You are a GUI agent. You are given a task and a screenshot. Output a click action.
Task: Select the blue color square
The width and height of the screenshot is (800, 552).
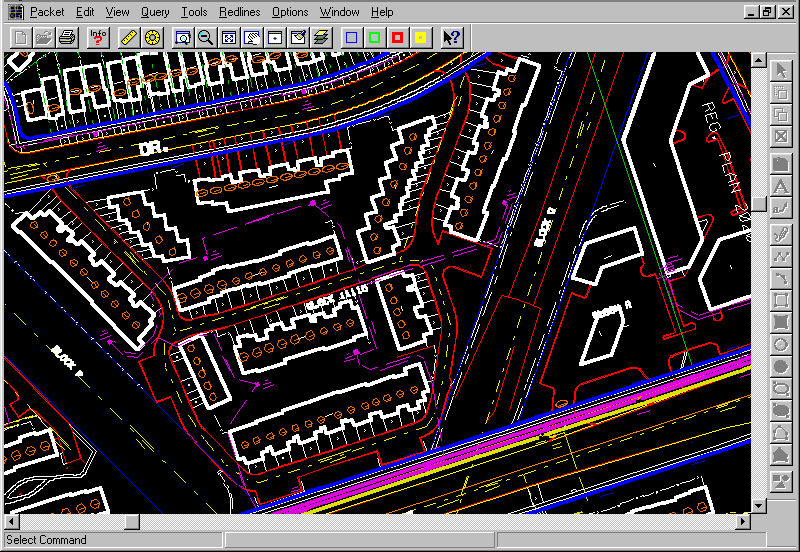tap(351, 37)
